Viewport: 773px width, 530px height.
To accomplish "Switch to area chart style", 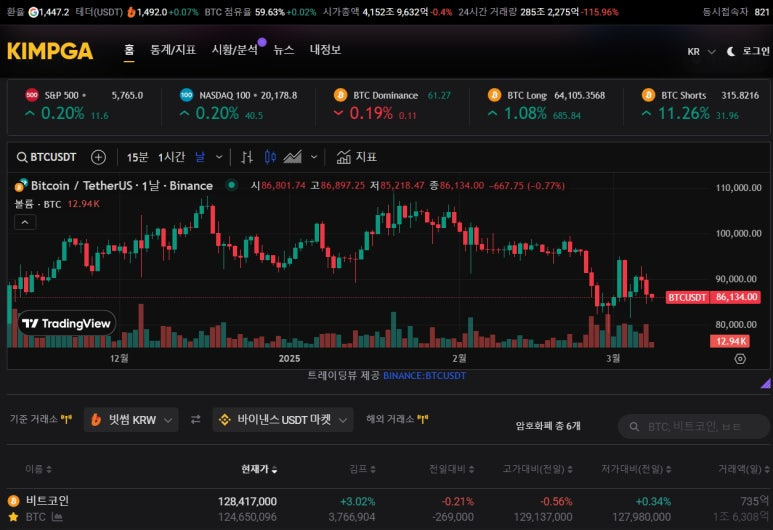I will [x=292, y=157].
